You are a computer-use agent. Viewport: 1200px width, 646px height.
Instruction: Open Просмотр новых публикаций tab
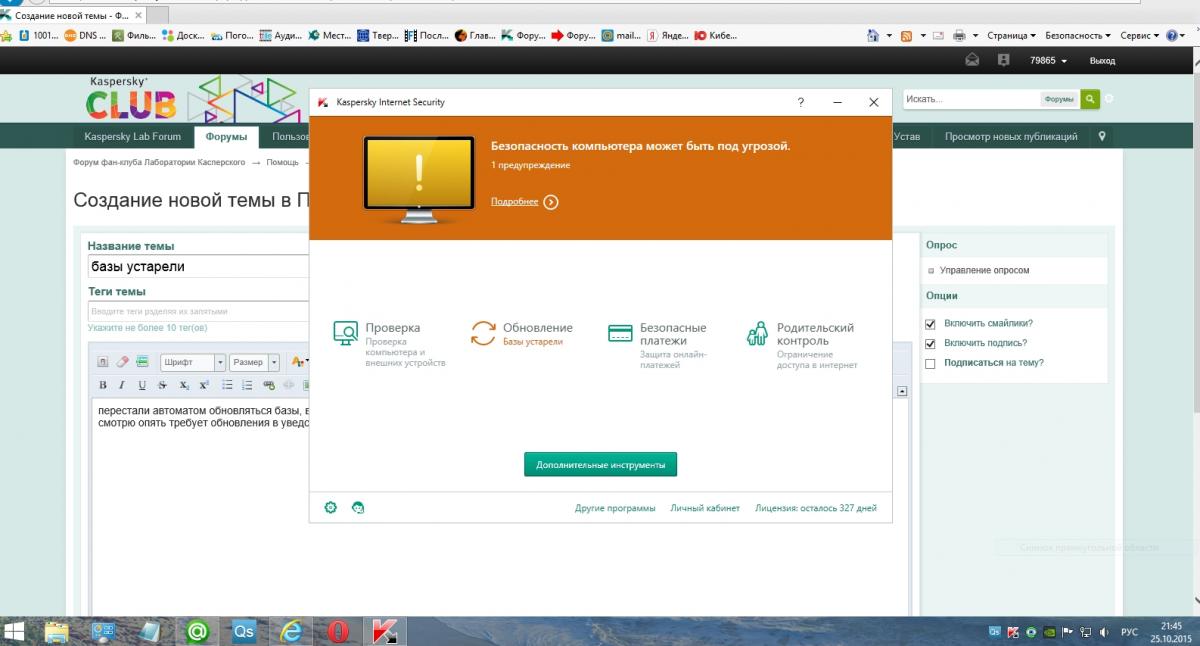1011,137
